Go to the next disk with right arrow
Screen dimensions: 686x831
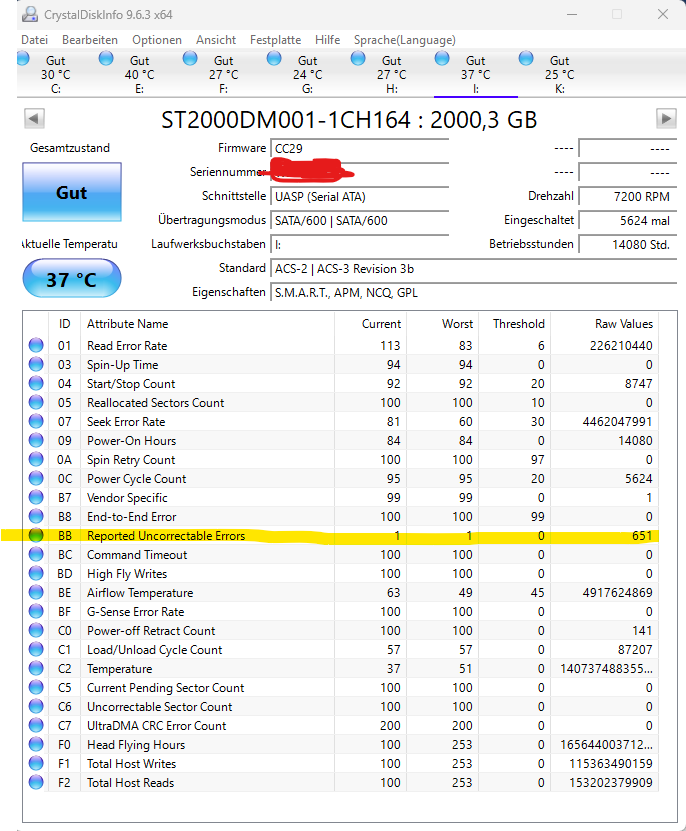[x=666, y=119]
